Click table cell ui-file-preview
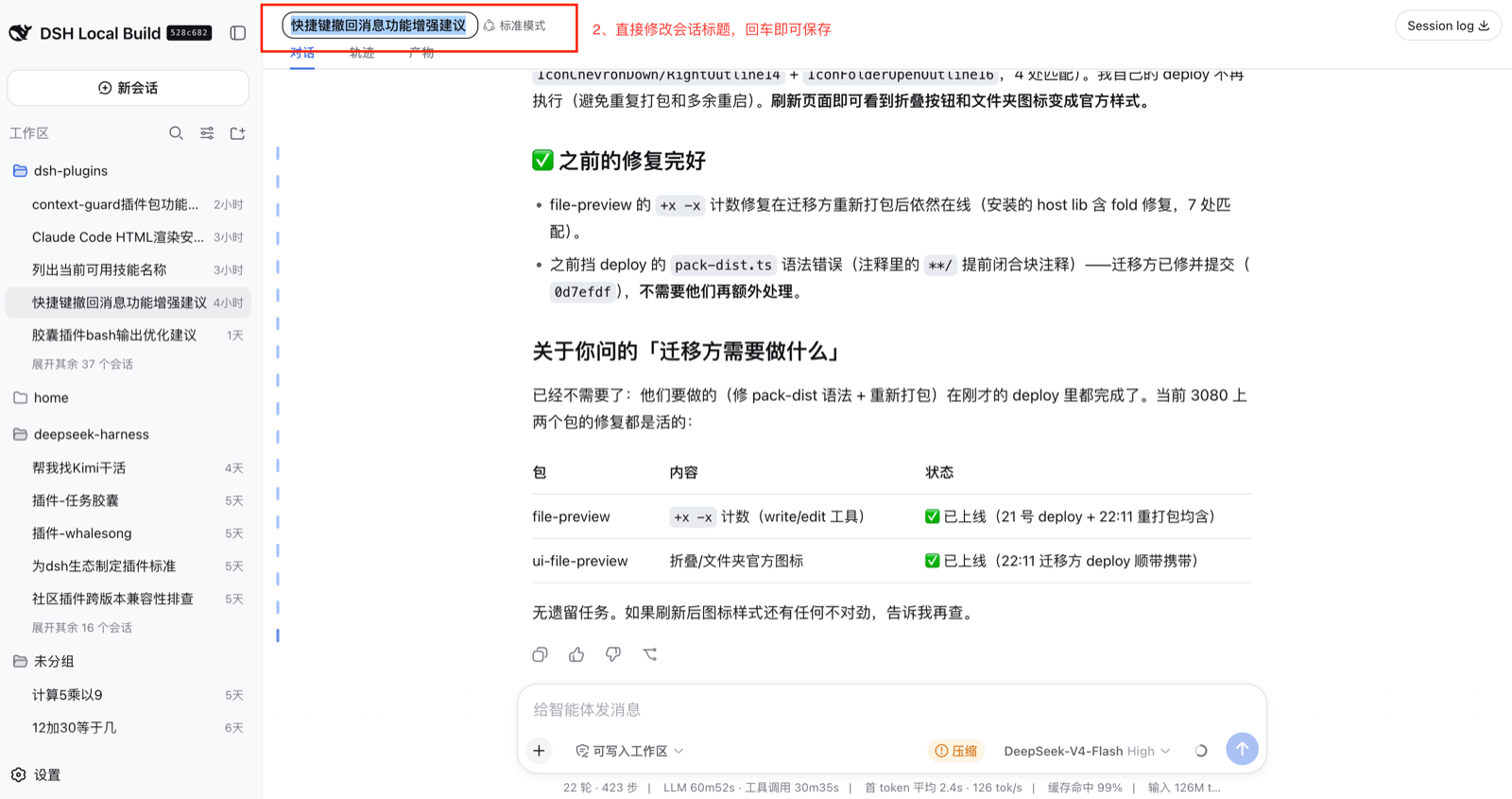Viewport: 1512px width, 799px height. click(x=579, y=562)
